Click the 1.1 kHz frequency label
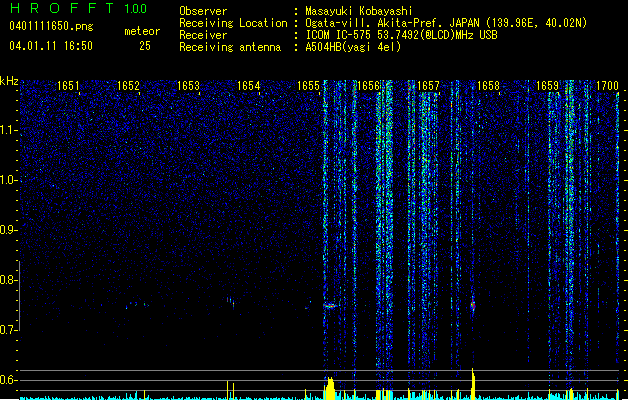Viewport: 629px width, 400px height. click(8, 130)
